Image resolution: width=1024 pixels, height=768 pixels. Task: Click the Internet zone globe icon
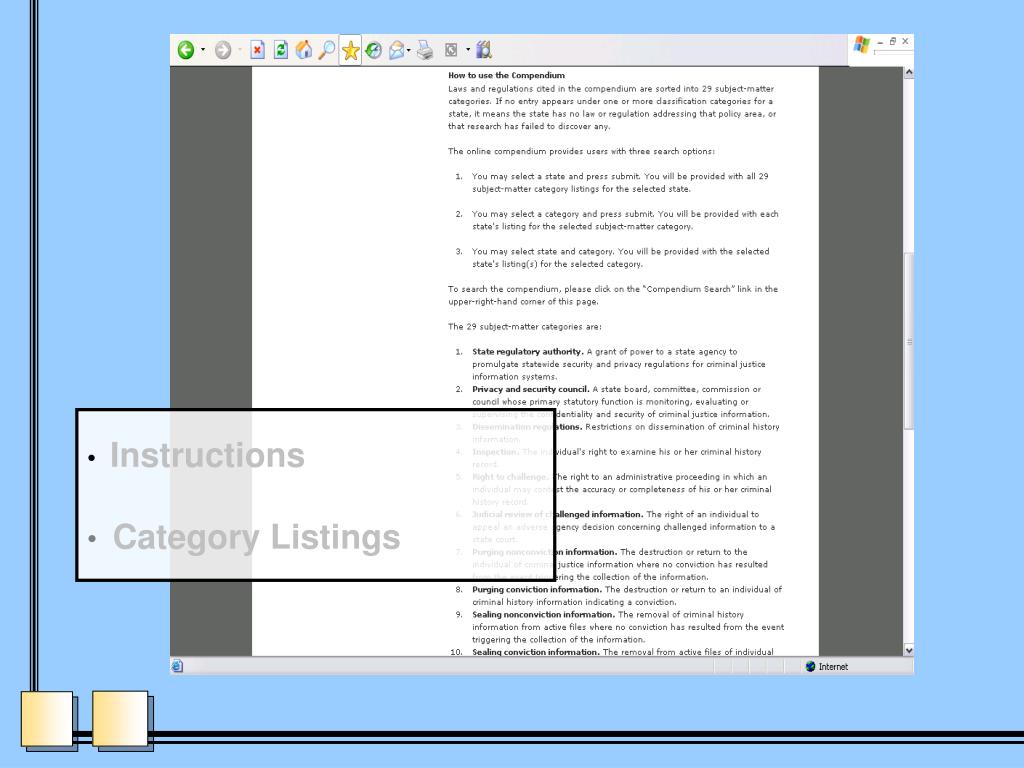pyautogui.click(x=810, y=666)
